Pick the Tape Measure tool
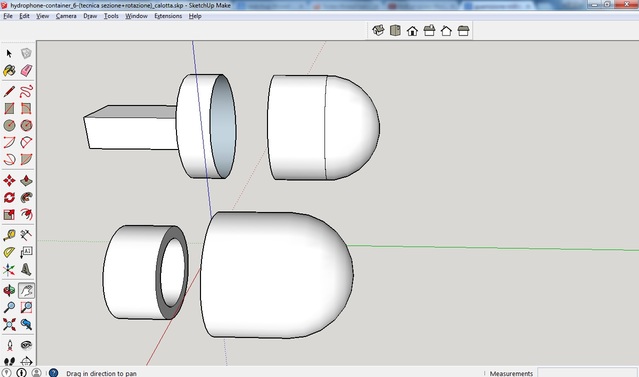The height and width of the screenshot is (377, 639). 9,235
